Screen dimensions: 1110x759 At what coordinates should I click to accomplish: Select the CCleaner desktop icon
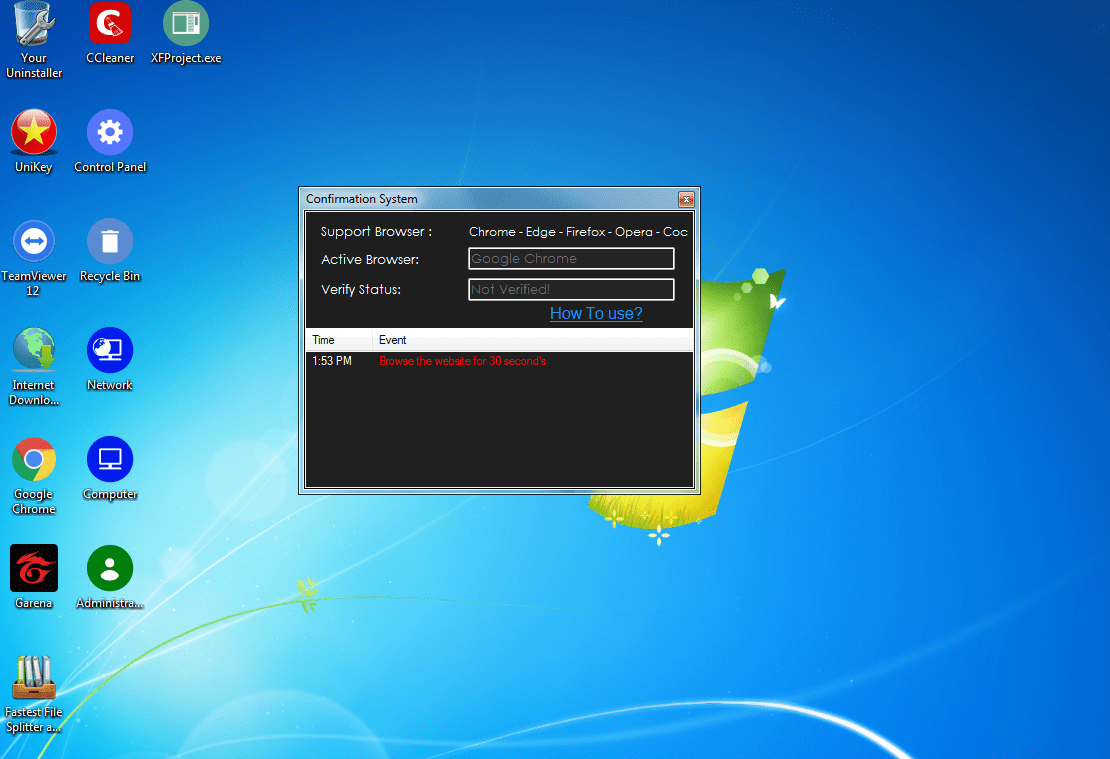coord(110,33)
